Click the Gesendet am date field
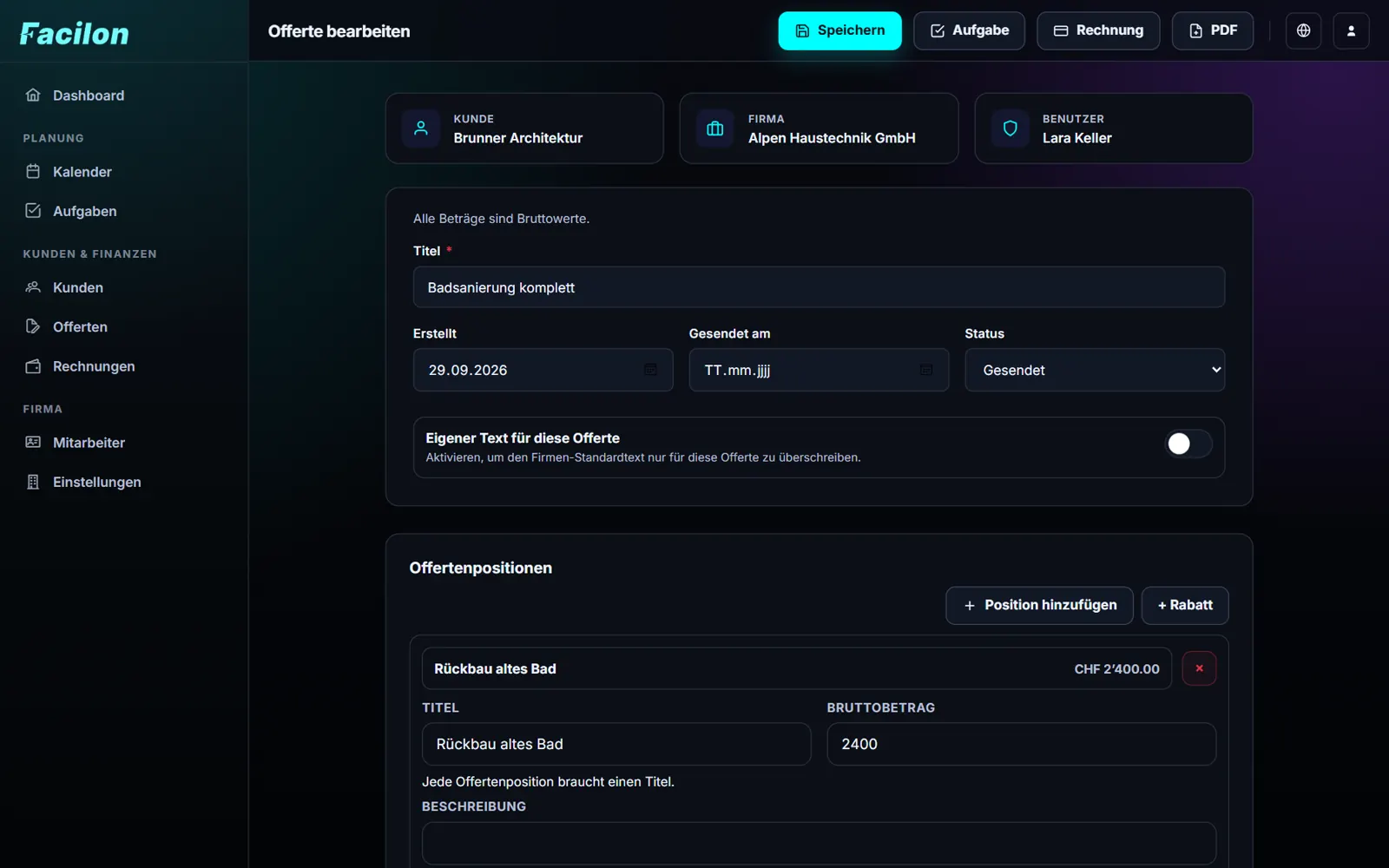Viewport: 1389px width, 868px height. tap(819, 370)
